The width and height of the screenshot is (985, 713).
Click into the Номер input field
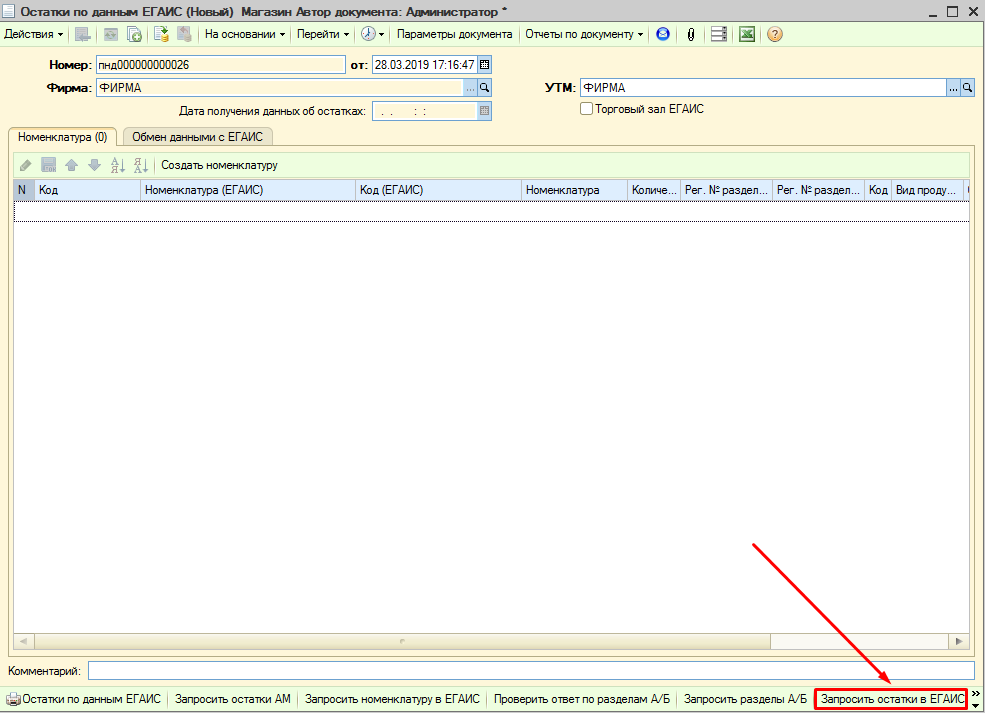click(220, 65)
